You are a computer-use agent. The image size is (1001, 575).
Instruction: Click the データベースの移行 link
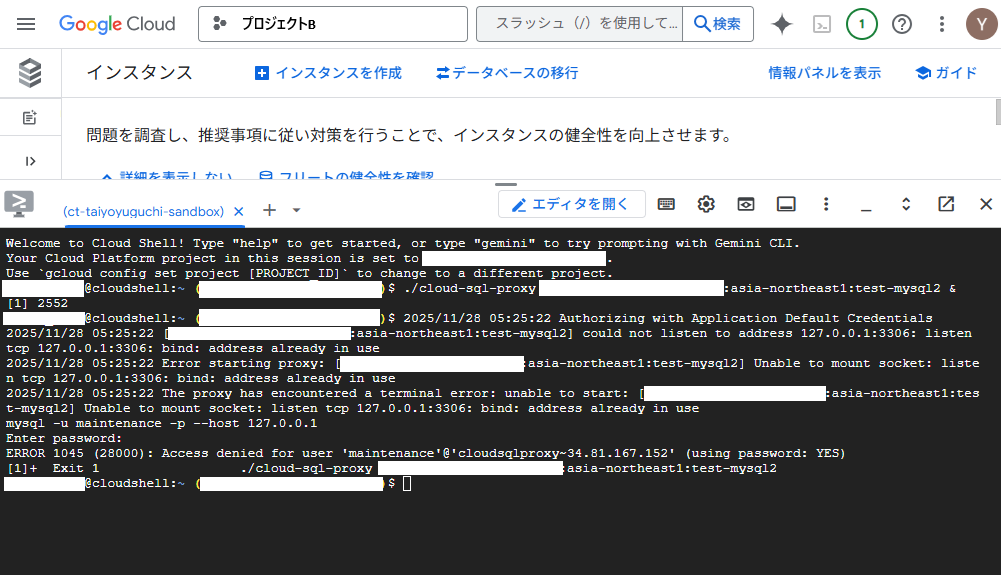(x=507, y=73)
